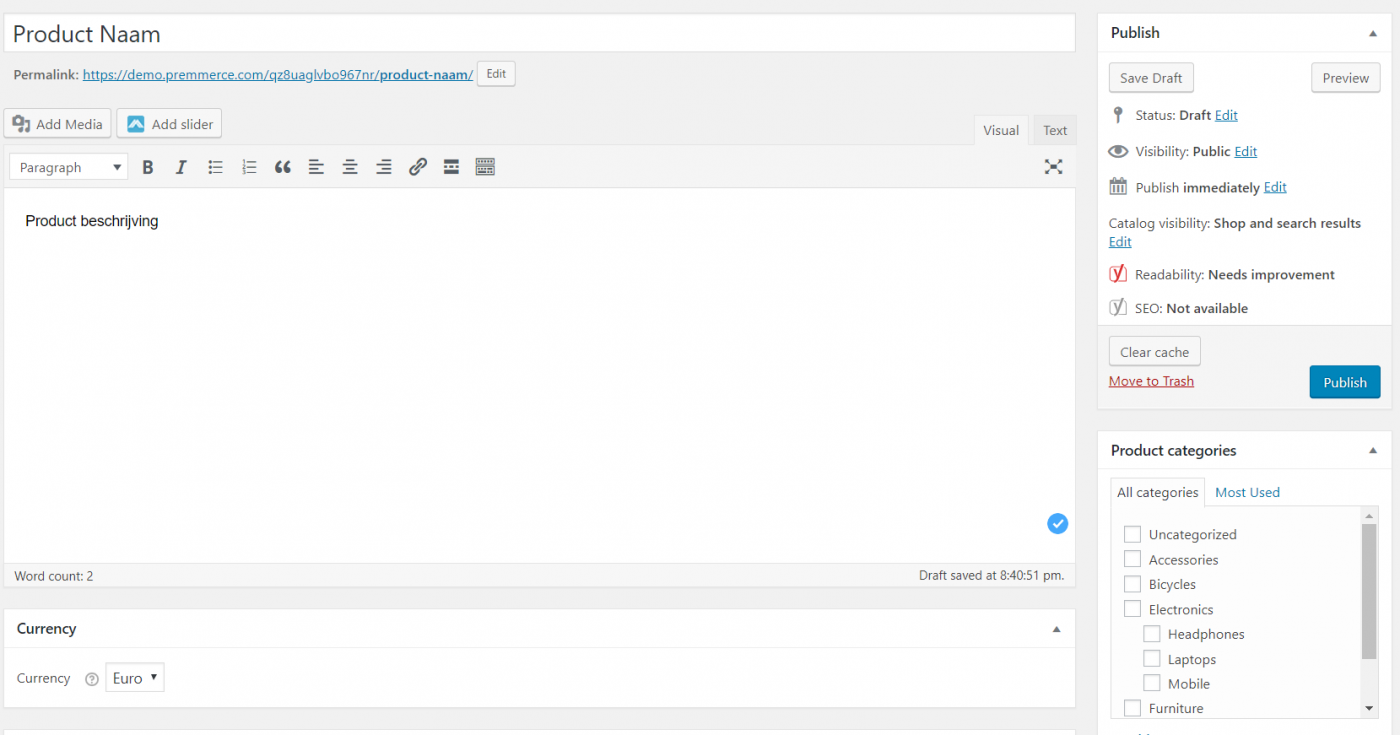Click the Clear cache button
This screenshot has width=1400, height=735.
[1154, 352]
